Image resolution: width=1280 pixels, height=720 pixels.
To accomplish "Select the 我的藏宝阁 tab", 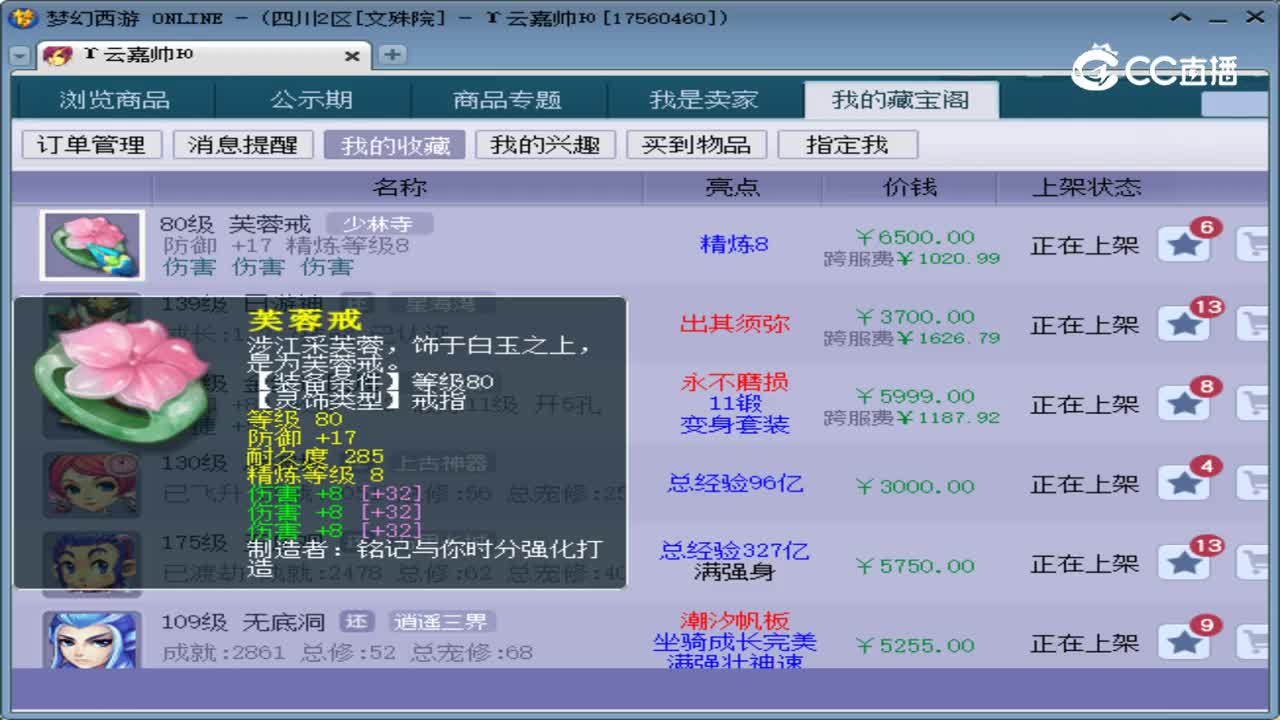I will click(x=901, y=100).
